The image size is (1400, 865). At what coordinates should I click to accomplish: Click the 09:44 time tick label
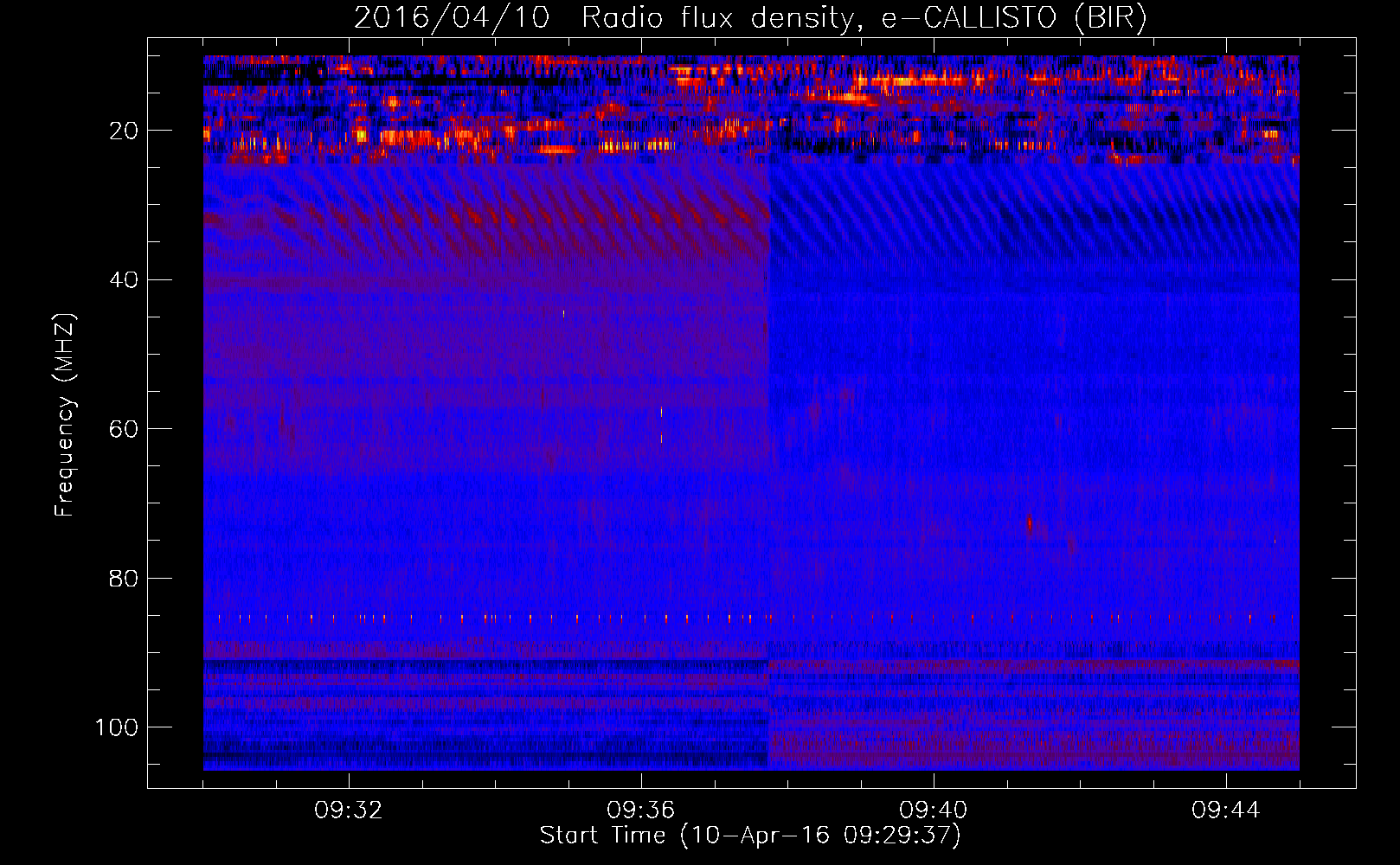1226,811
